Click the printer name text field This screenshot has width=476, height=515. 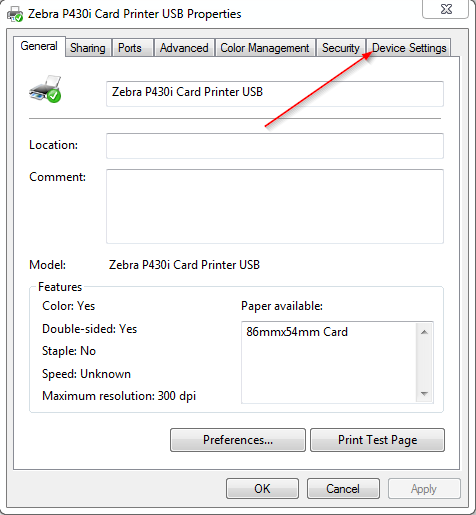[x=275, y=94]
